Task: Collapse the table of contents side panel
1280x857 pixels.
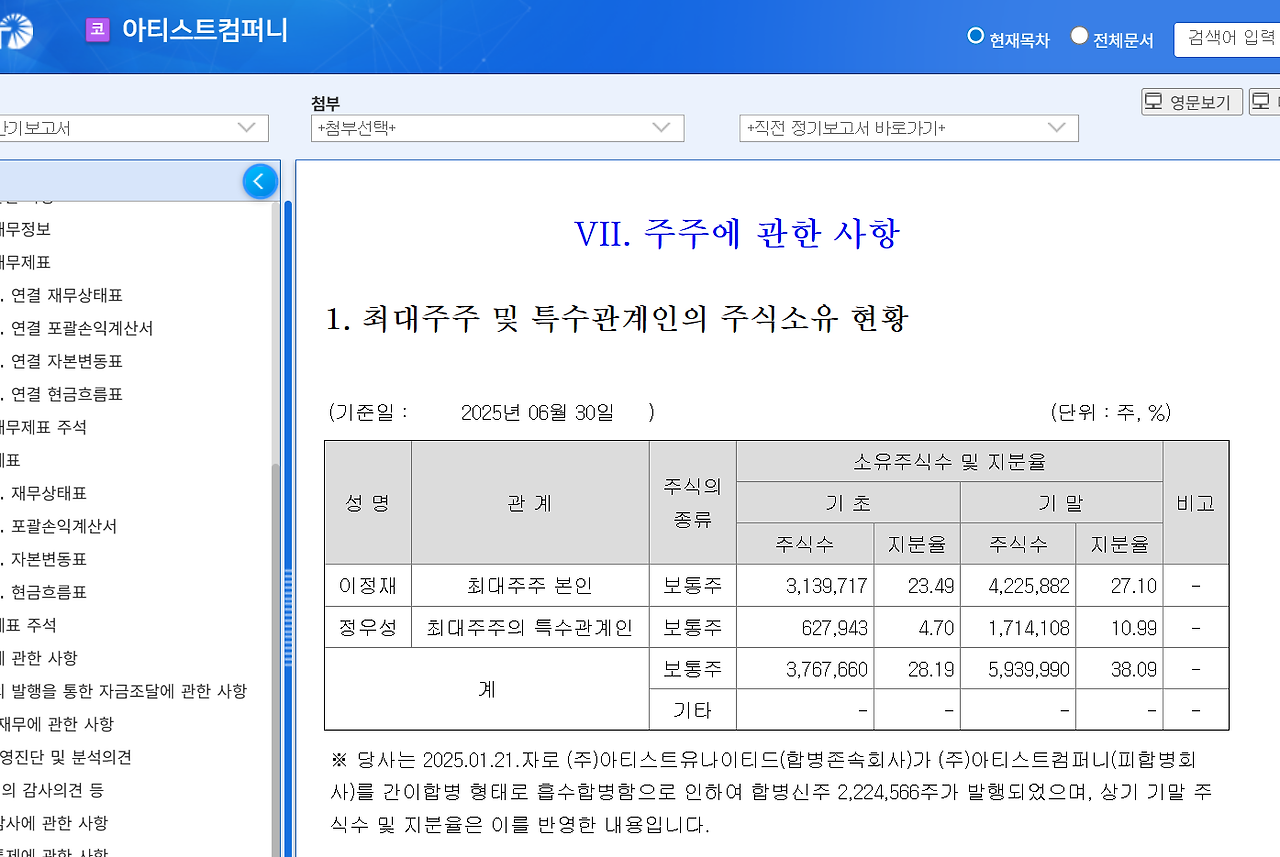Action: [x=260, y=181]
